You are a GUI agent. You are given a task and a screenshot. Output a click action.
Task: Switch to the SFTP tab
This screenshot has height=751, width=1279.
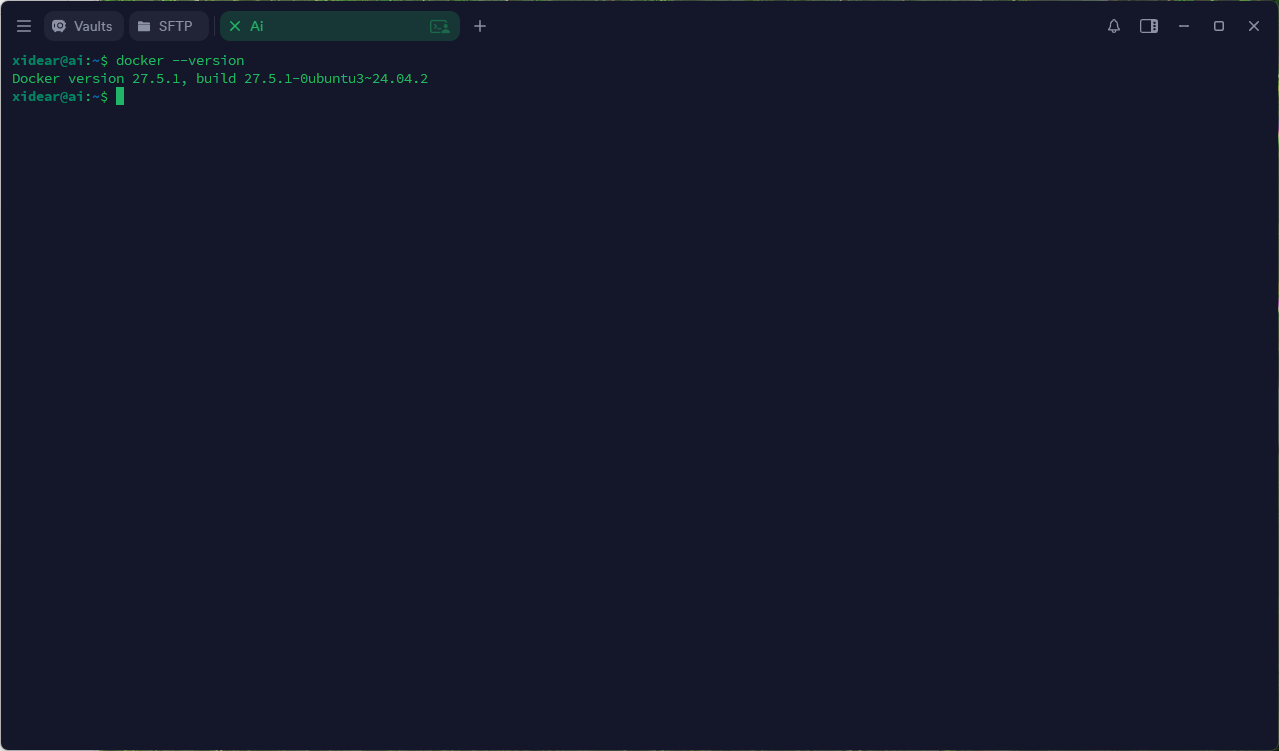(x=168, y=27)
